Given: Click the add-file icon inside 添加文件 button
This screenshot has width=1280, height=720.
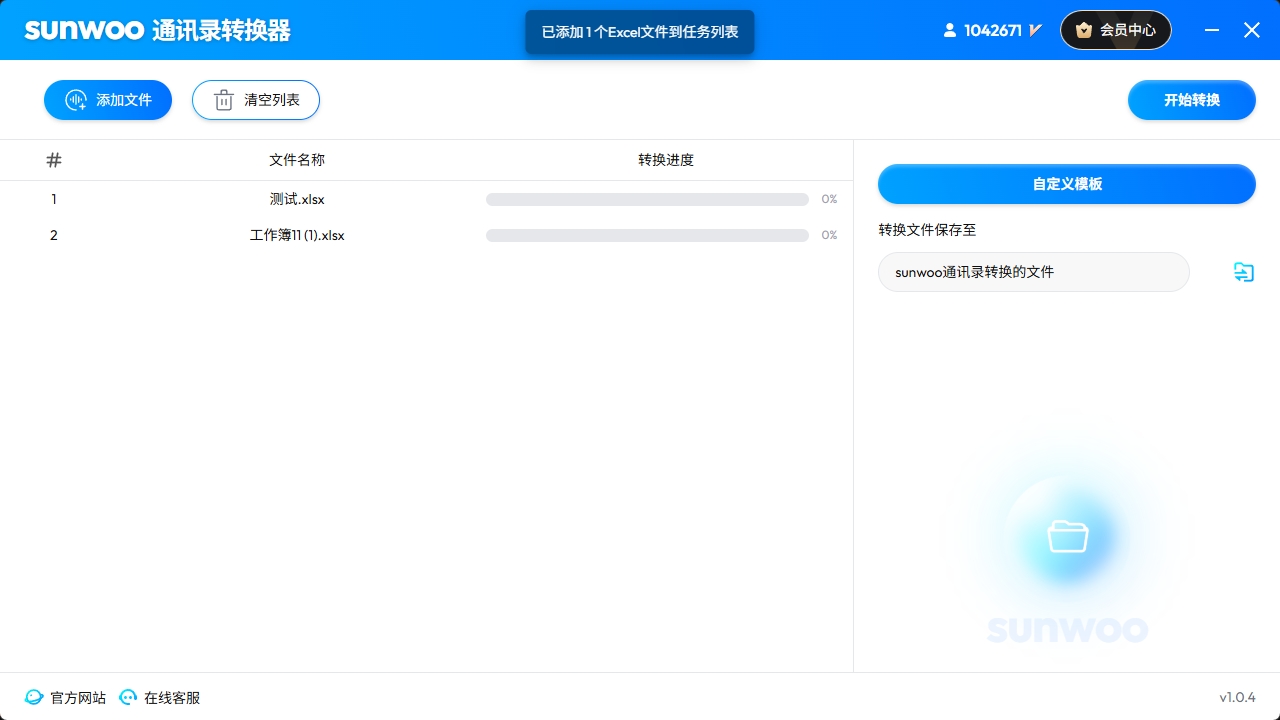Looking at the screenshot, I should point(76,100).
